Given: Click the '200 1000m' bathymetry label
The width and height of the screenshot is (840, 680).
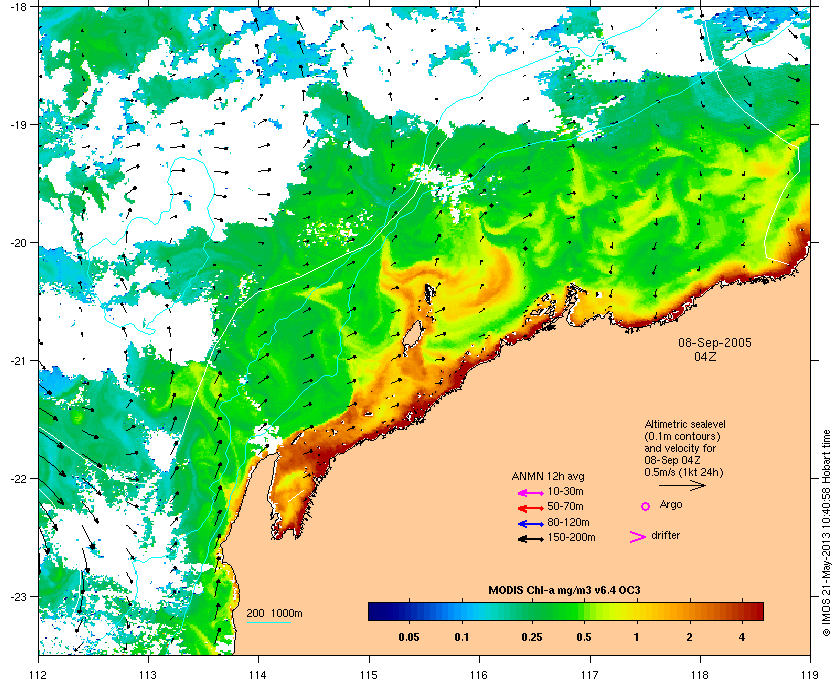Looking at the screenshot, I should coord(274,614).
